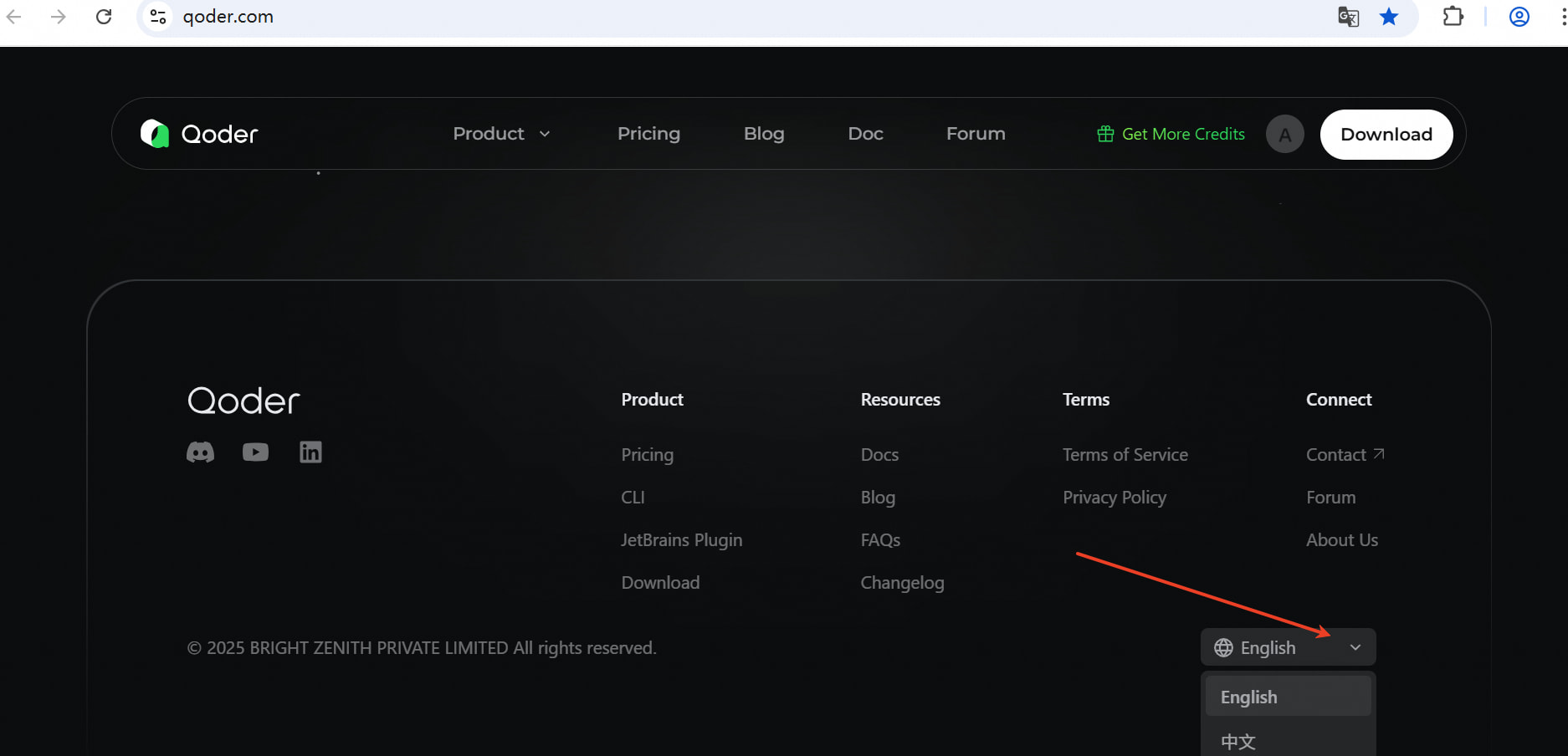Click the Qoder logo in header
Image resolution: width=1568 pixels, height=756 pixels.
click(199, 134)
